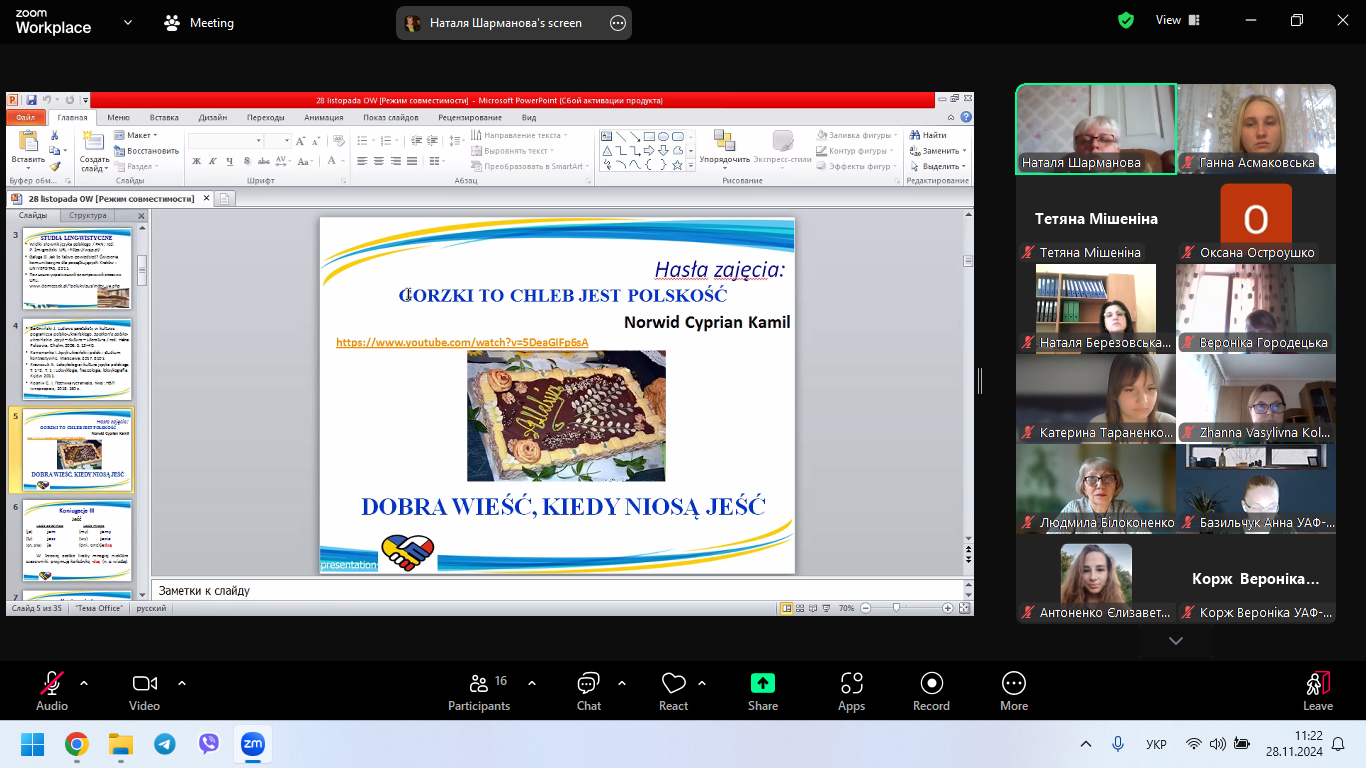The width and height of the screenshot is (1366, 768).
Task: Click the Упорядочить arrange icon
Action: 724,140
